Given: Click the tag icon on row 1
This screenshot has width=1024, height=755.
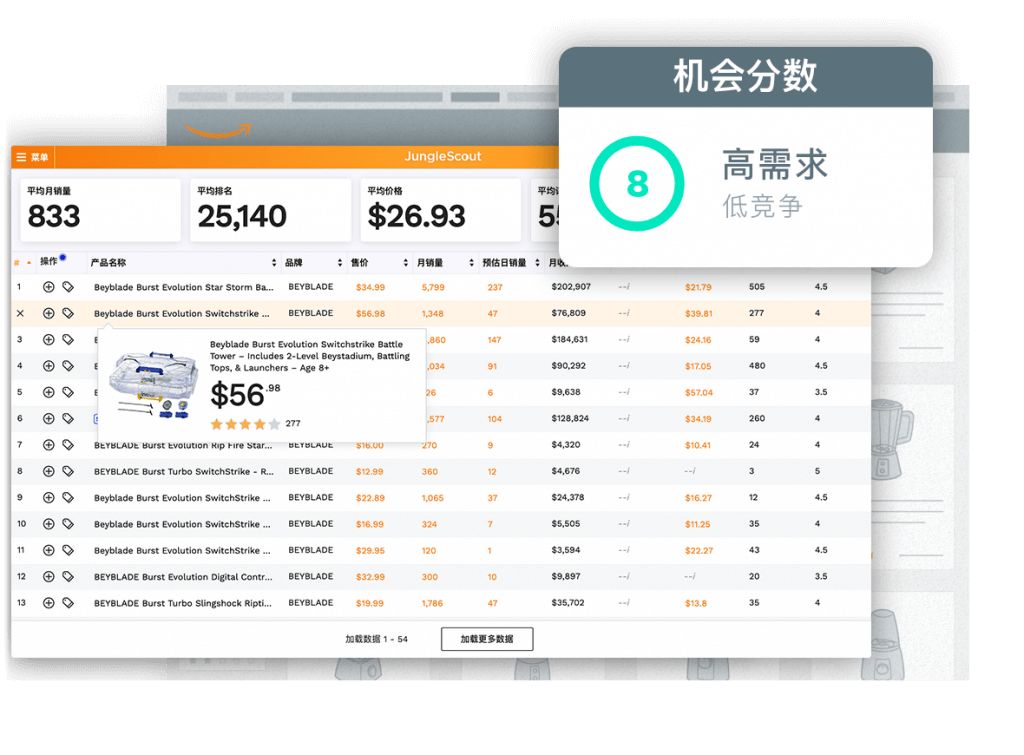Looking at the screenshot, I should pyautogui.click(x=68, y=287).
